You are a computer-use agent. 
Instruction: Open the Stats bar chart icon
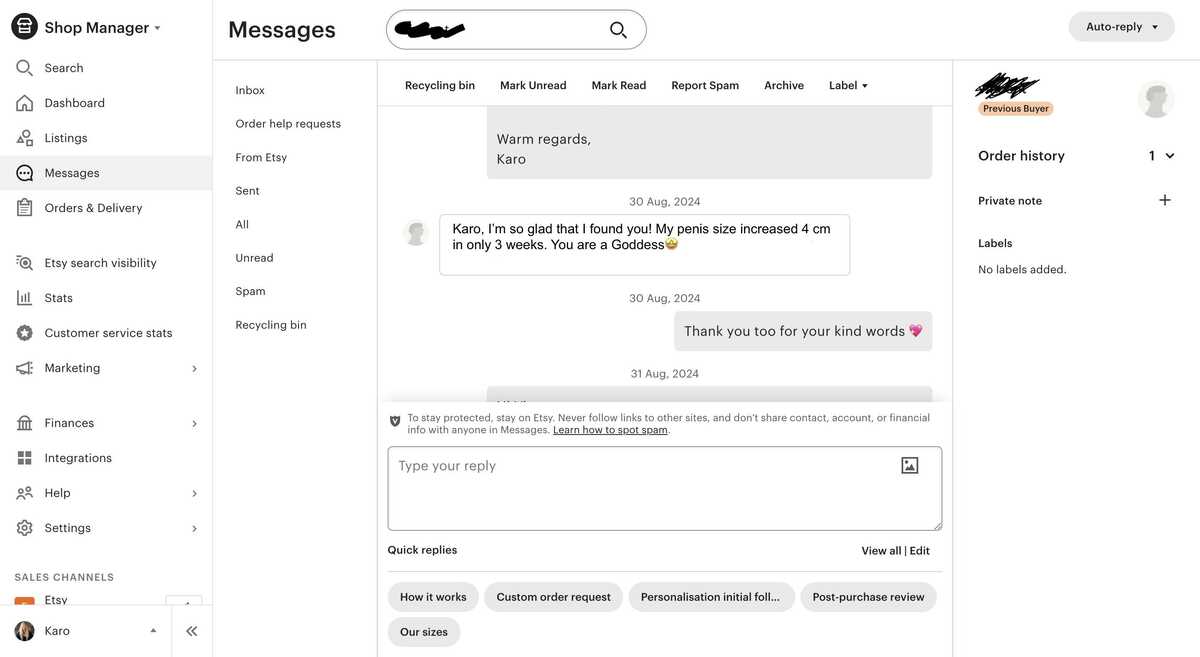coord(25,298)
